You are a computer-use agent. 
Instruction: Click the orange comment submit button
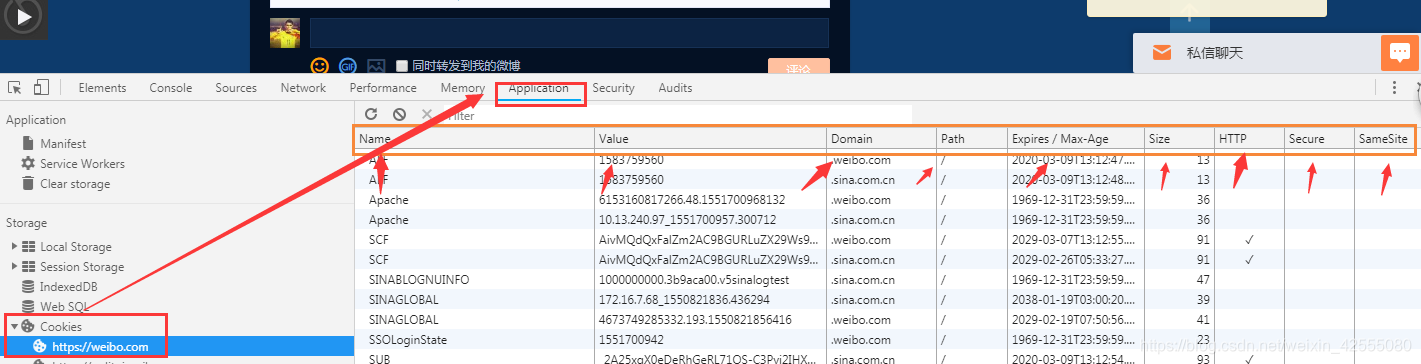click(798, 67)
